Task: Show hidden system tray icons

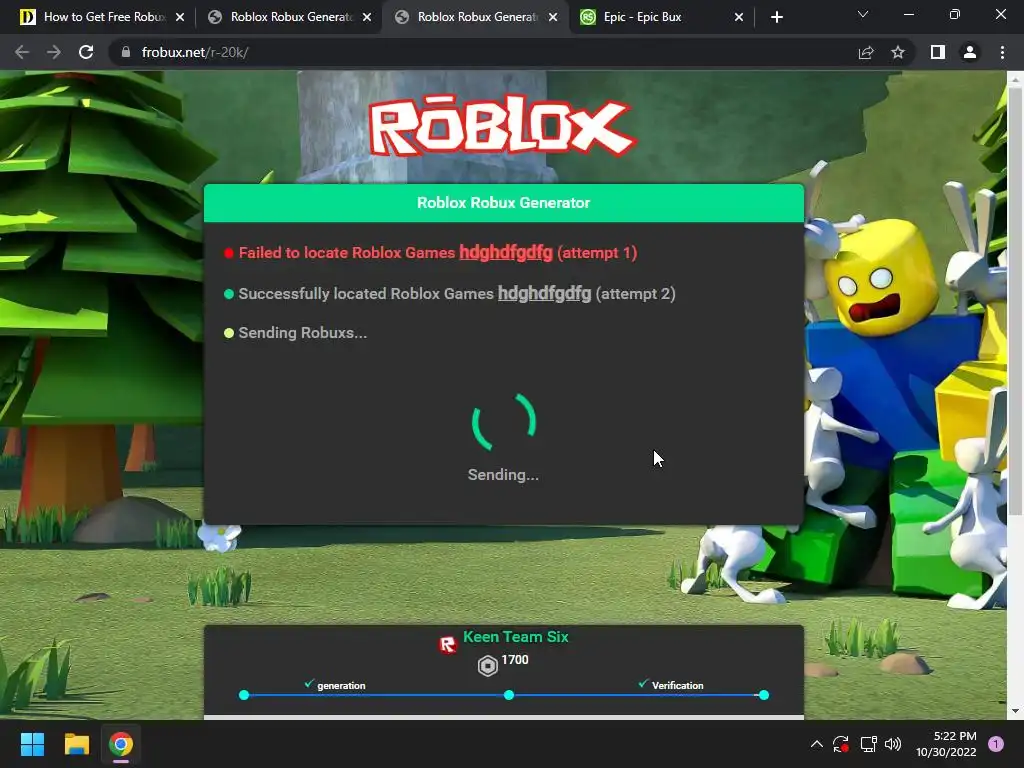Action: click(816, 744)
